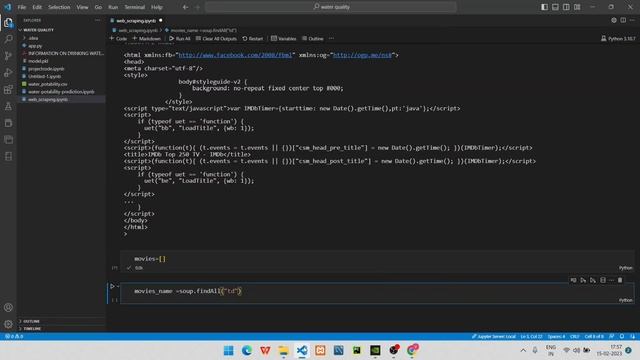Viewport: 640px width, 360px height.
Task: Open notebook toolbar more actions ellipsis
Action: coord(331,38)
